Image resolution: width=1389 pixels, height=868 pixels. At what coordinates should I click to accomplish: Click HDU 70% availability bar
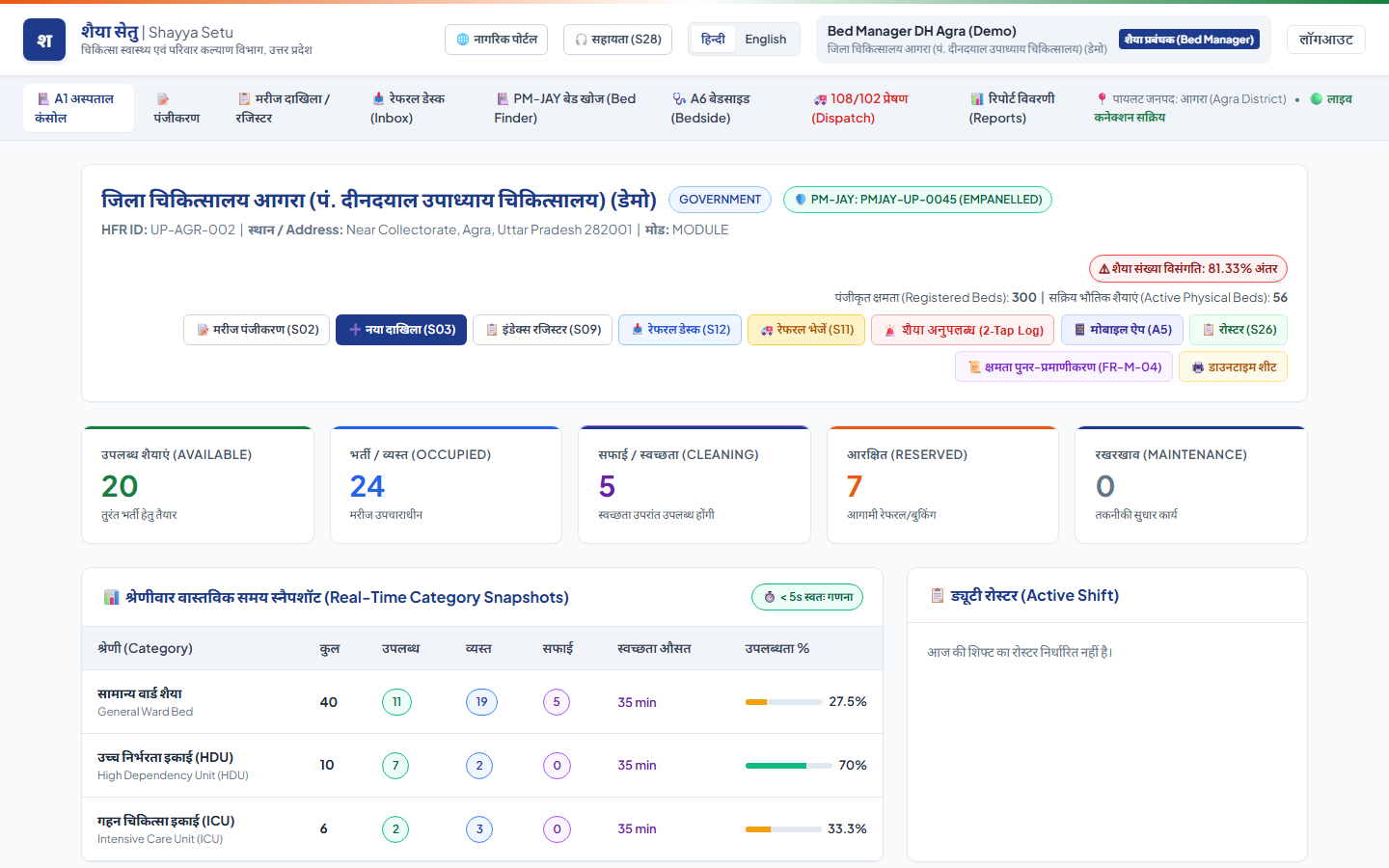788,766
